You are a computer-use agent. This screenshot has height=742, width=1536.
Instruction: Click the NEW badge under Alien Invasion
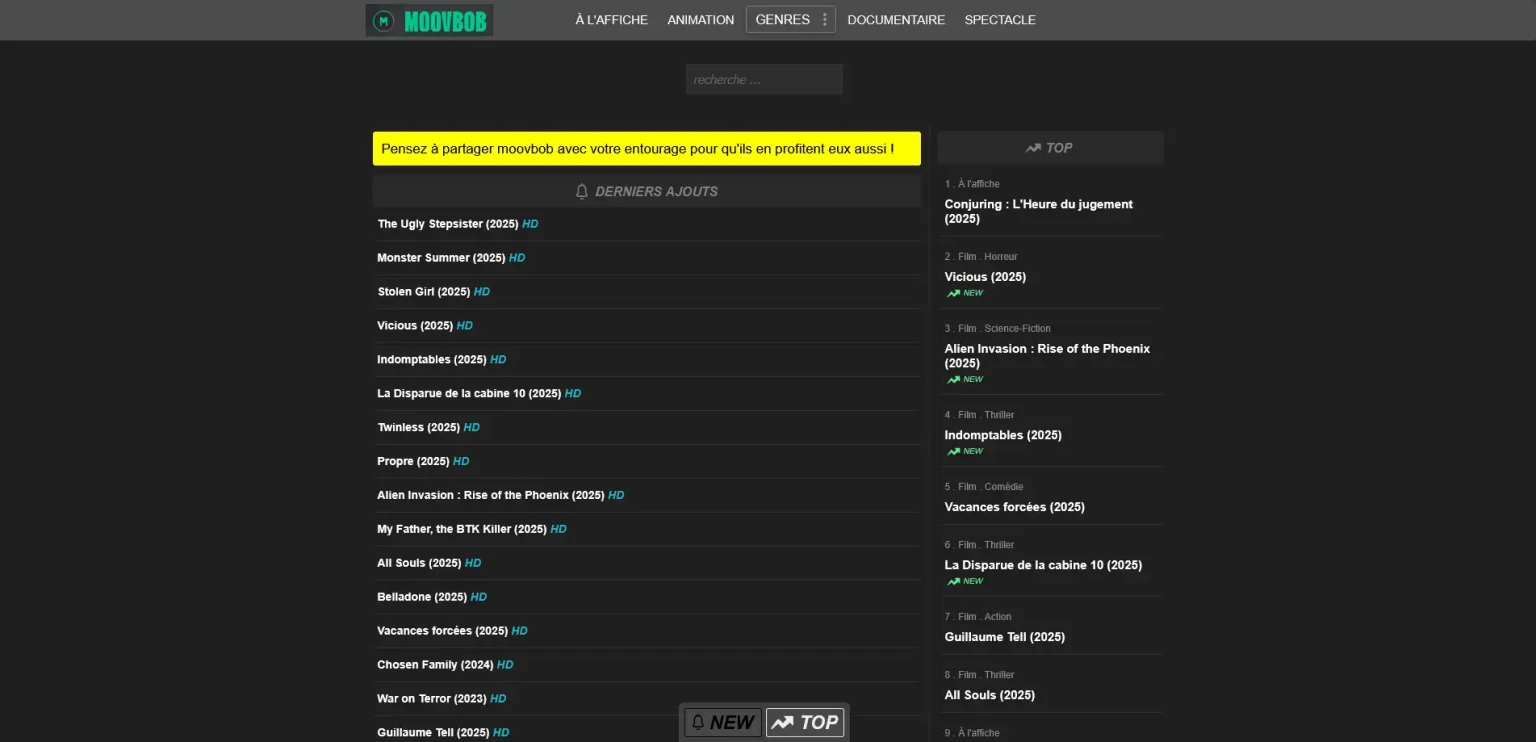point(965,379)
